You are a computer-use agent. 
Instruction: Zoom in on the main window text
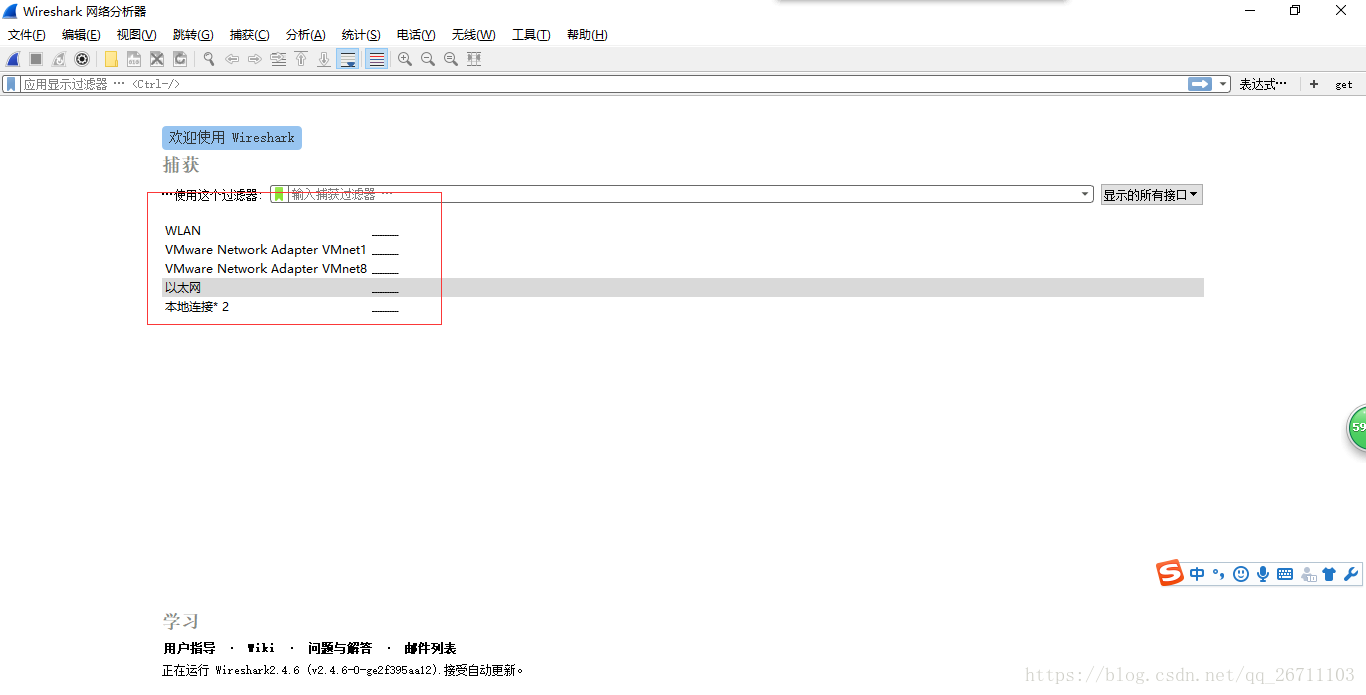[x=405, y=59]
